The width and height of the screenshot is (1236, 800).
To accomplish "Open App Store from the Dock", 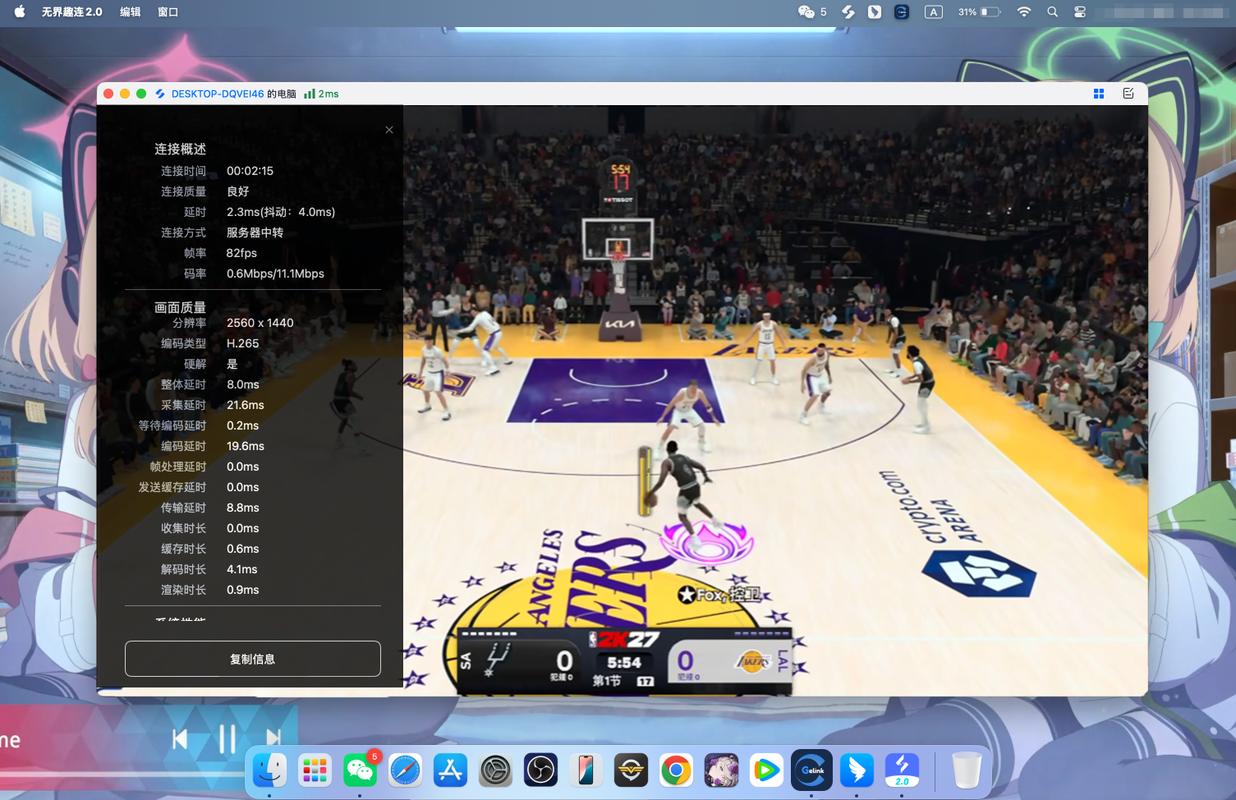I will coord(451,770).
